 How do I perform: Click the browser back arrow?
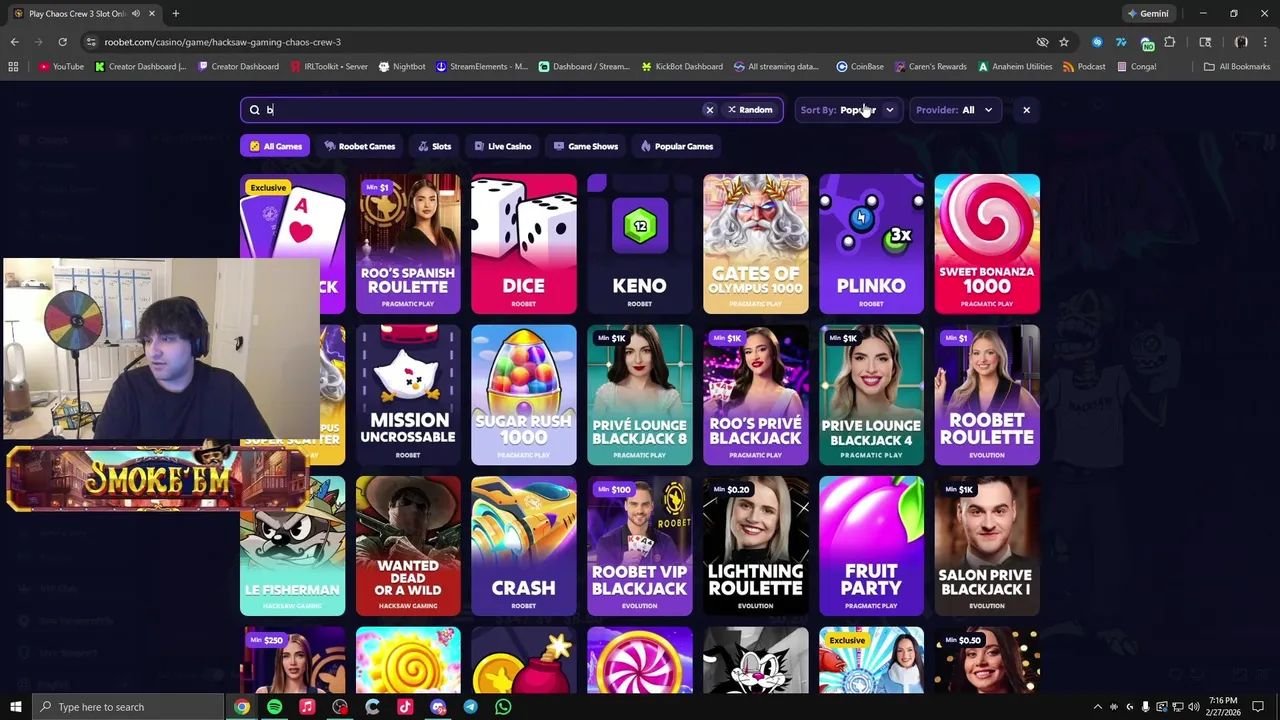click(x=14, y=42)
